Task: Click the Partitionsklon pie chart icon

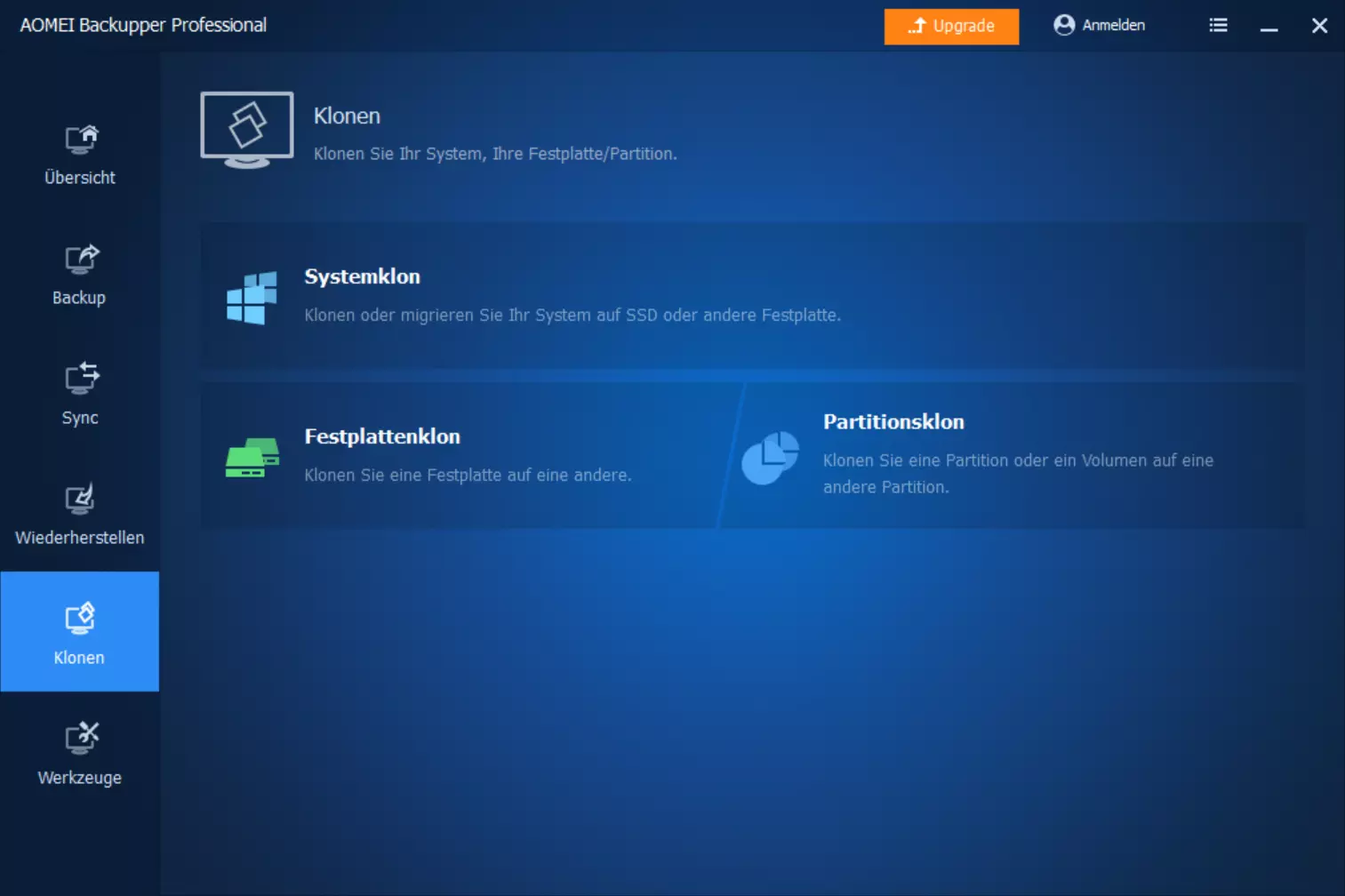Action: (770, 458)
